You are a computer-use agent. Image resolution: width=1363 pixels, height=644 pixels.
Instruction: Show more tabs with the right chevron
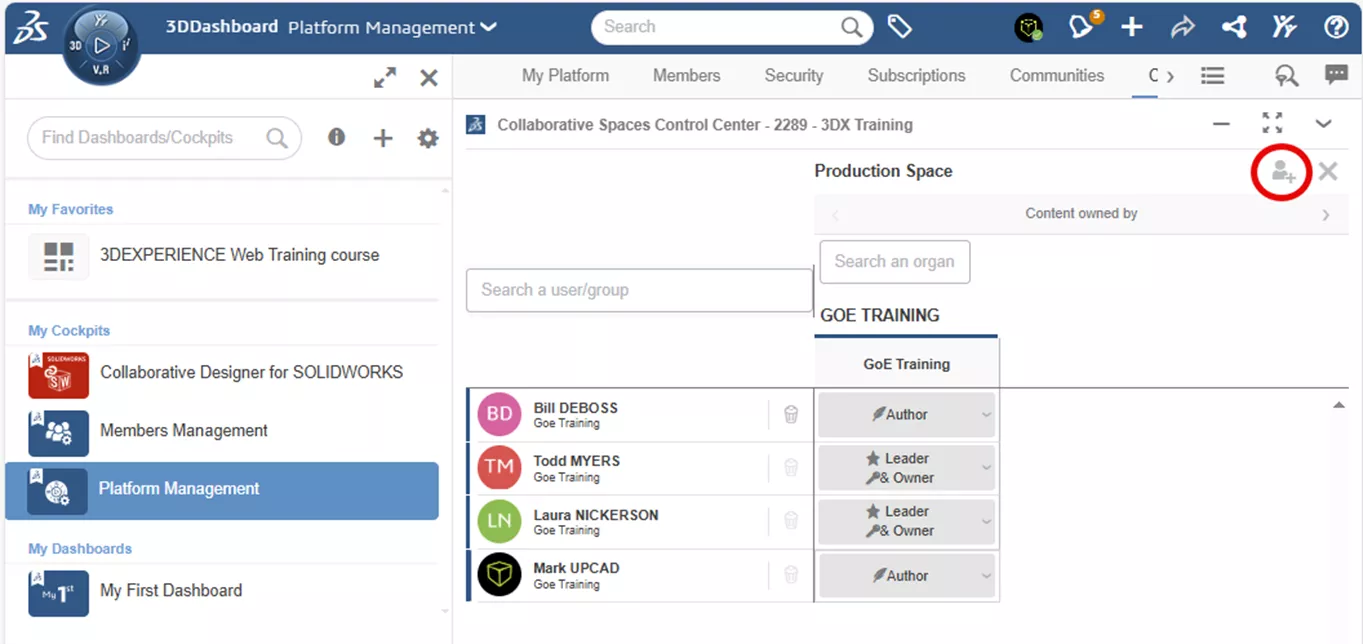tap(1170, 76)
